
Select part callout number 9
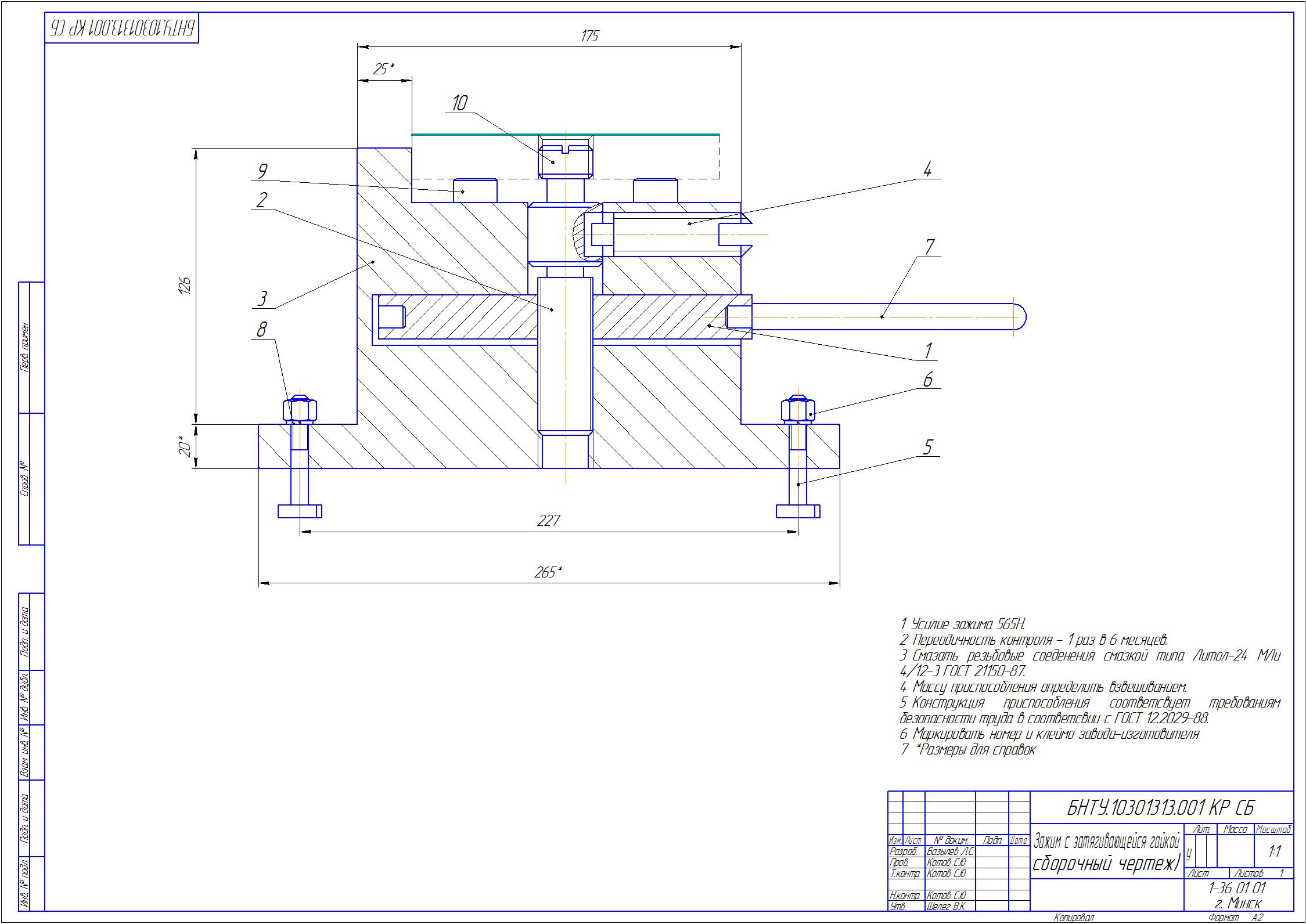click(x=262, y=171)
